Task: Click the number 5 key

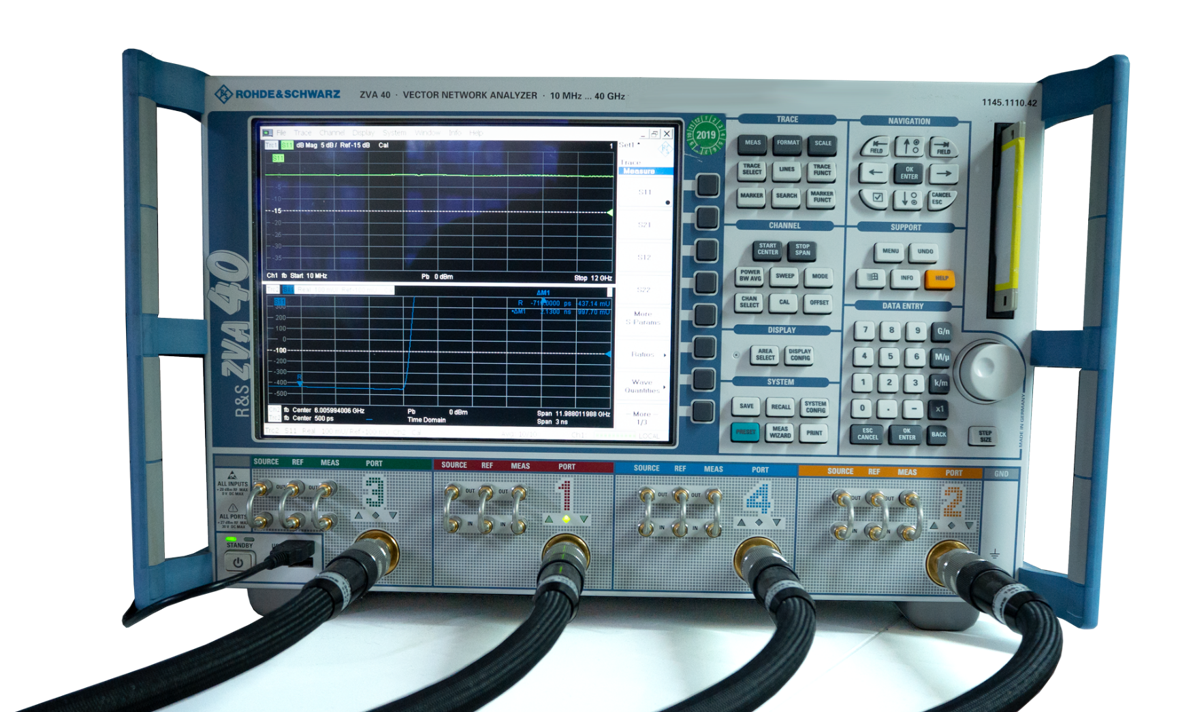Action: (889, 356)
